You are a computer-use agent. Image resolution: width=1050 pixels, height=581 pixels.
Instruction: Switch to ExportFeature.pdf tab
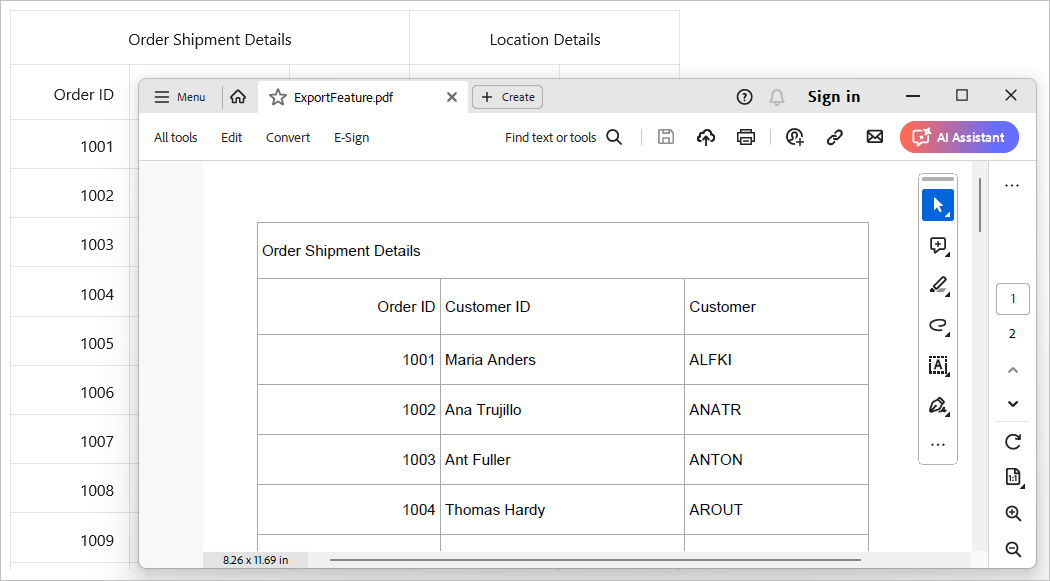pos(343,97)
